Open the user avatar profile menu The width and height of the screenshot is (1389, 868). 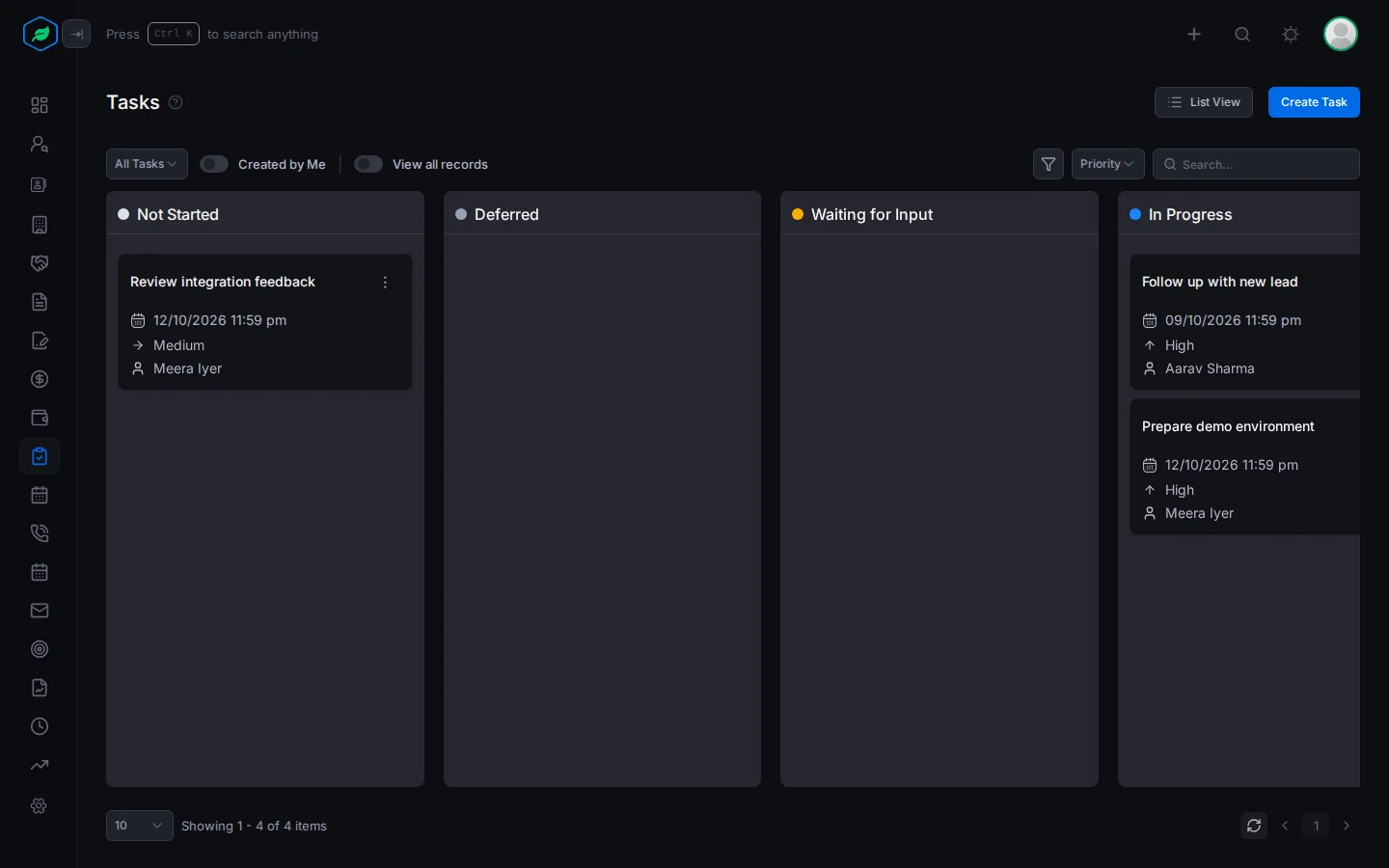[1341, 35]
